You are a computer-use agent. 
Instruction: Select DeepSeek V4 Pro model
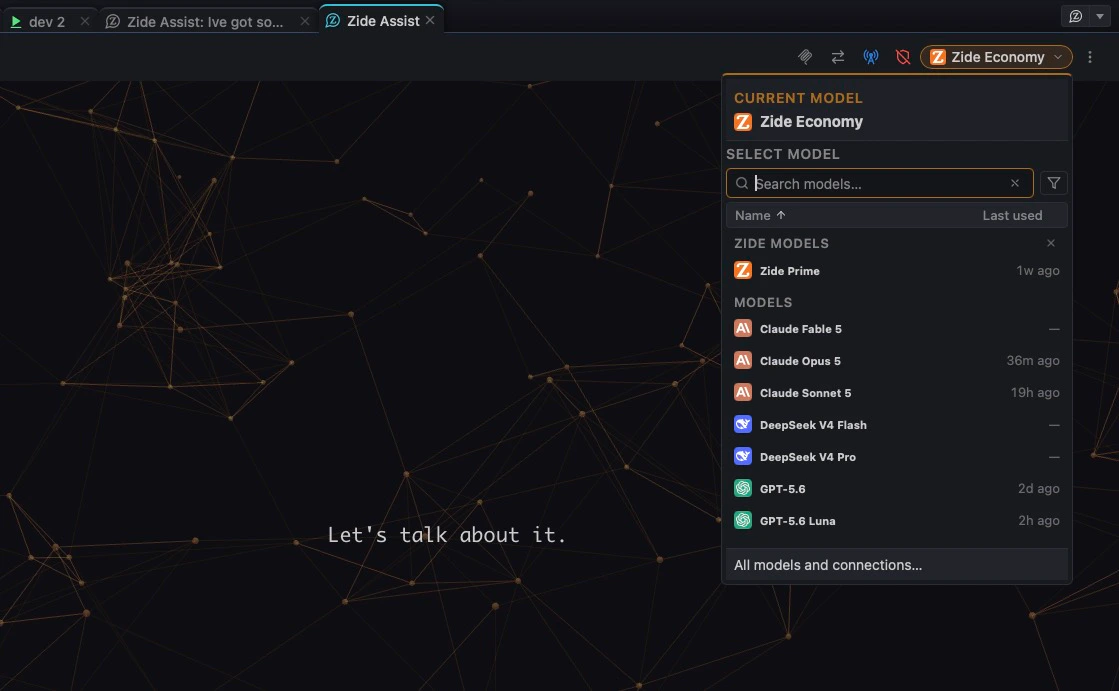896,457
